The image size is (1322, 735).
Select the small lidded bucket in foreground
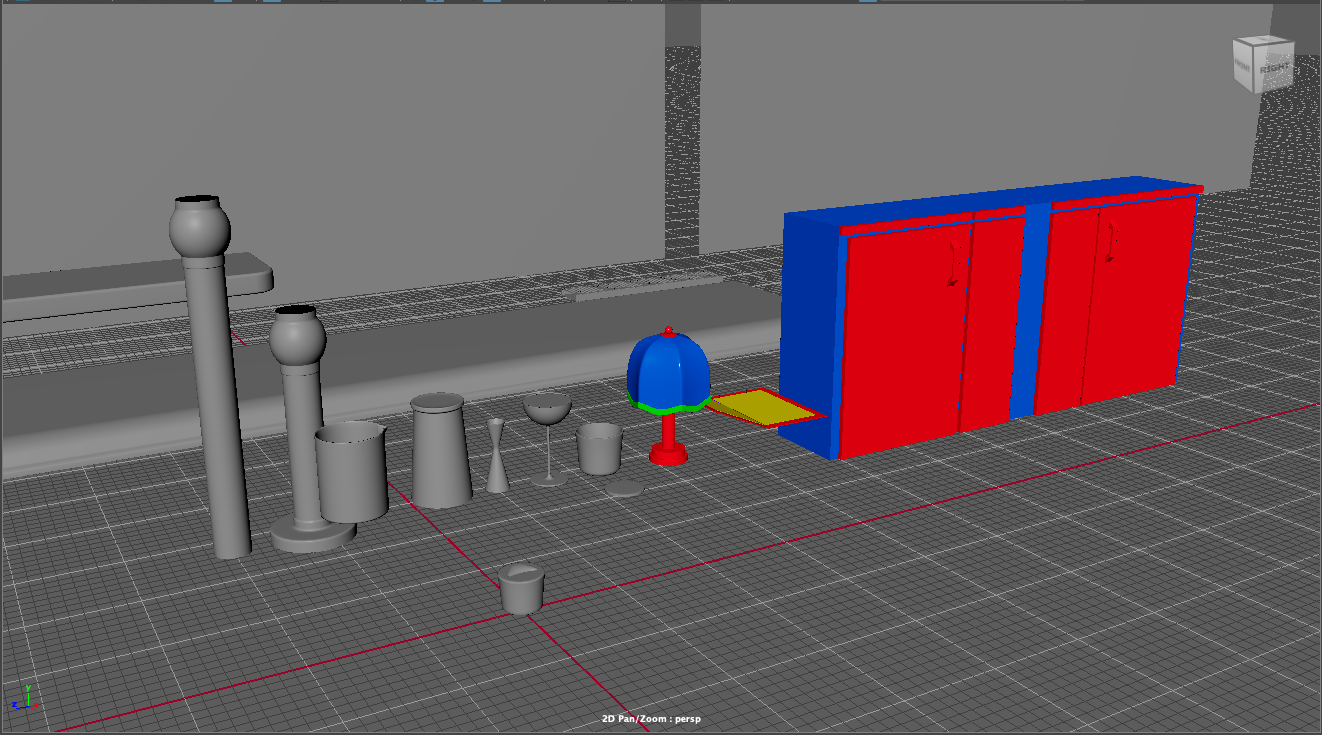pos(521,588)
